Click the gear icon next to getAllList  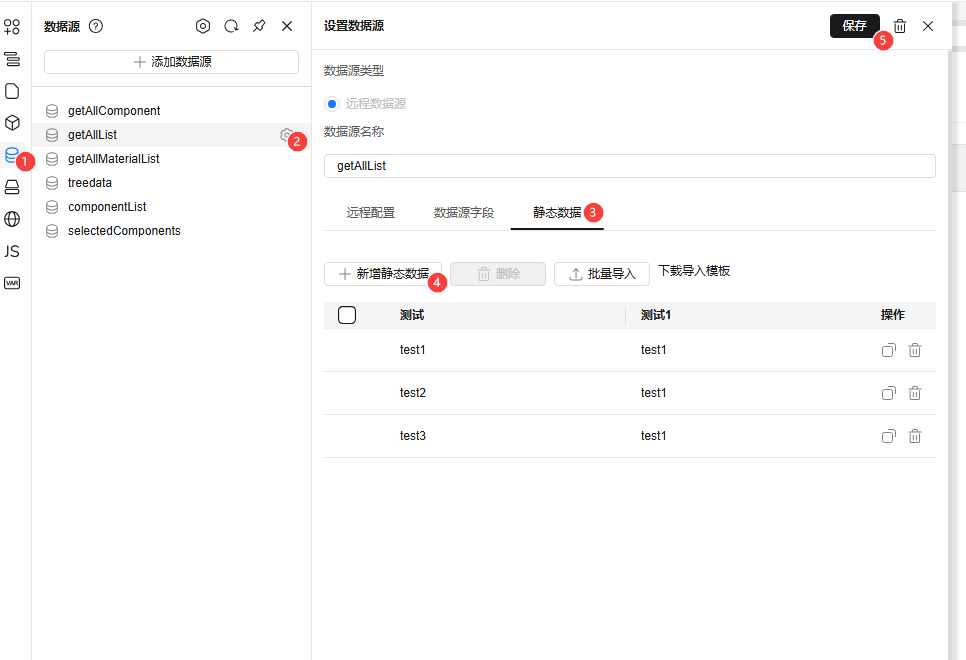[x=286, y=135]
